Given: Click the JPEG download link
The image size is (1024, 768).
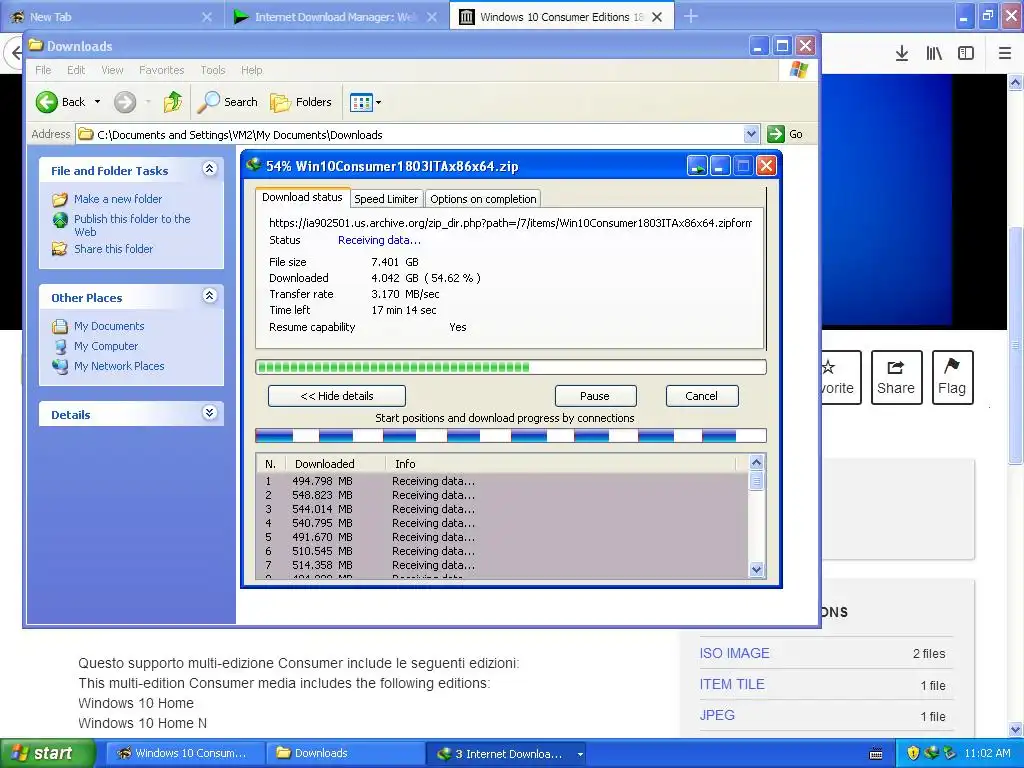Looking at the screenshot, I should (x=717, y=715).
